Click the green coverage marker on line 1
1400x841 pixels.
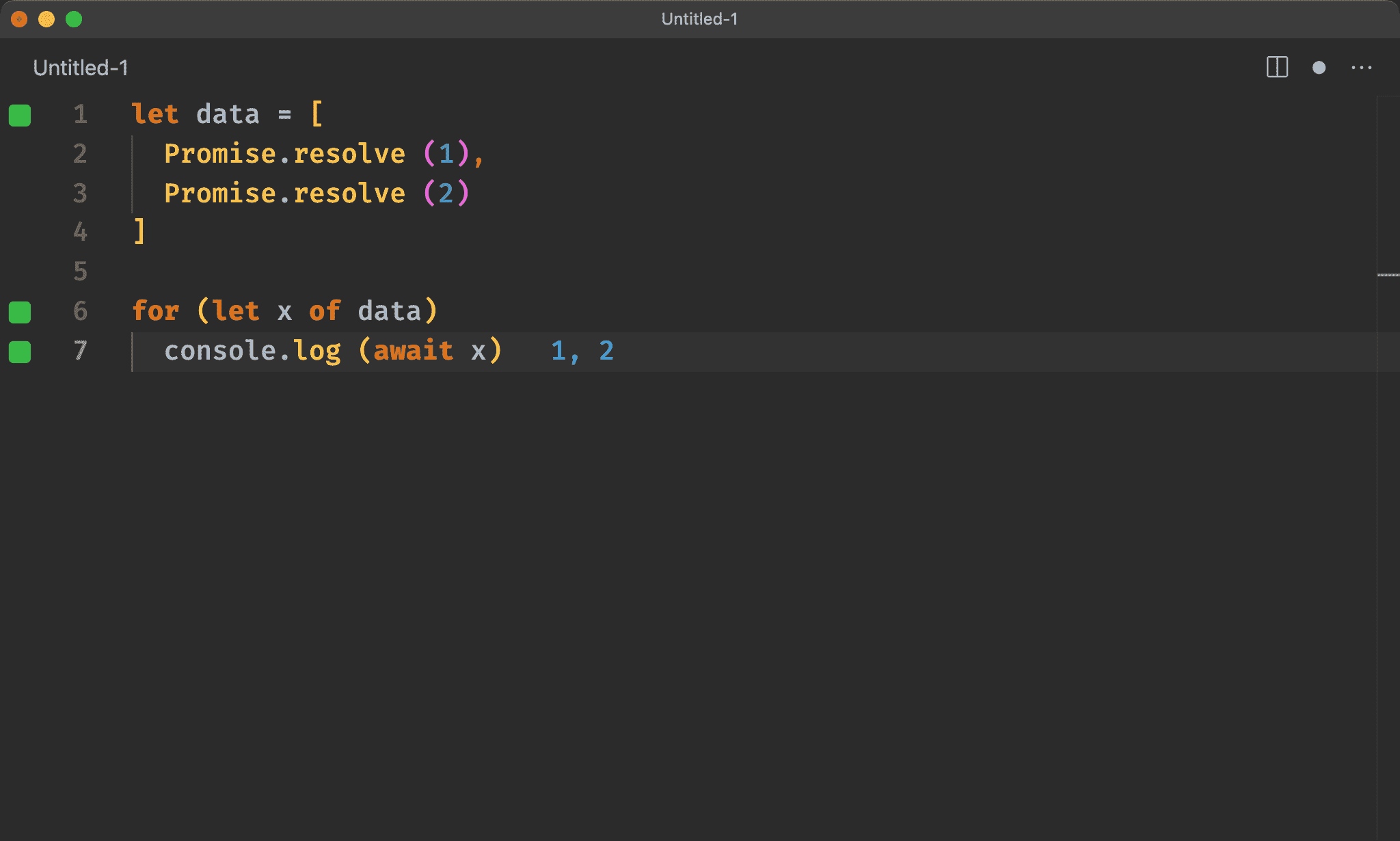[20, 115]
